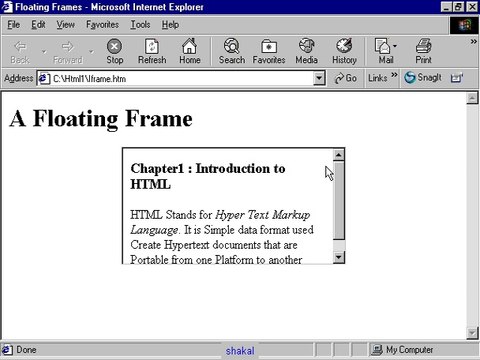Click the "Done" status bar text
The height and width of the screenshot is (360, 480).
26,350
